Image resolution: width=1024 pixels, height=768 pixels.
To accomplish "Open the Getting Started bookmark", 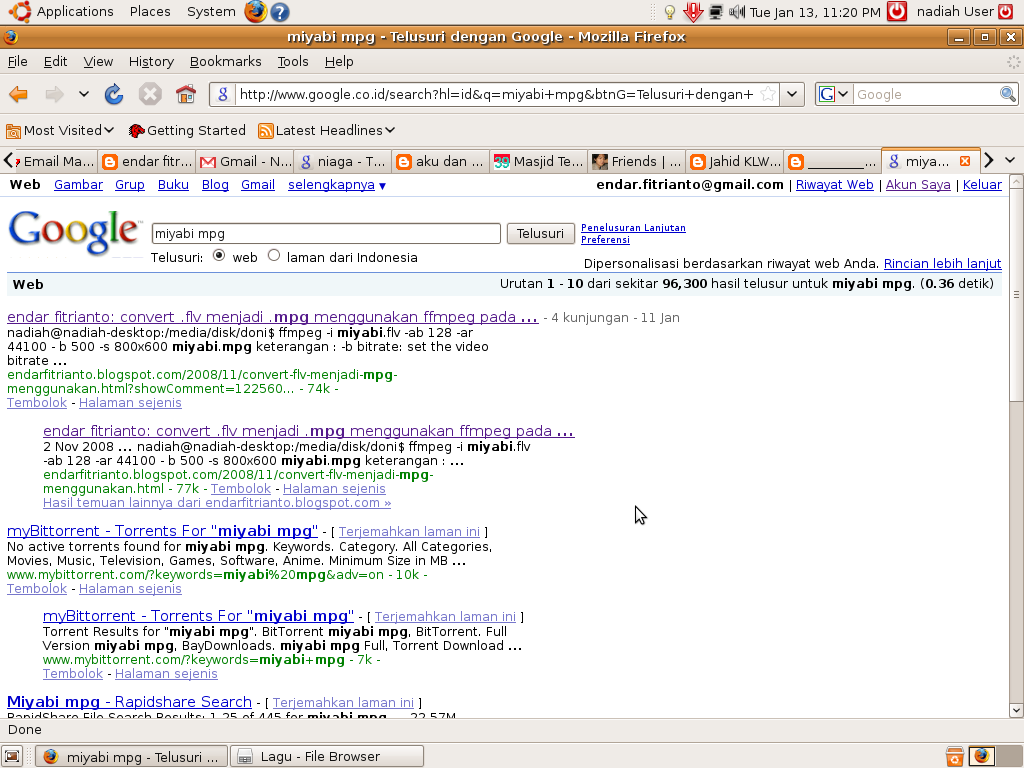I will point(187,131).
